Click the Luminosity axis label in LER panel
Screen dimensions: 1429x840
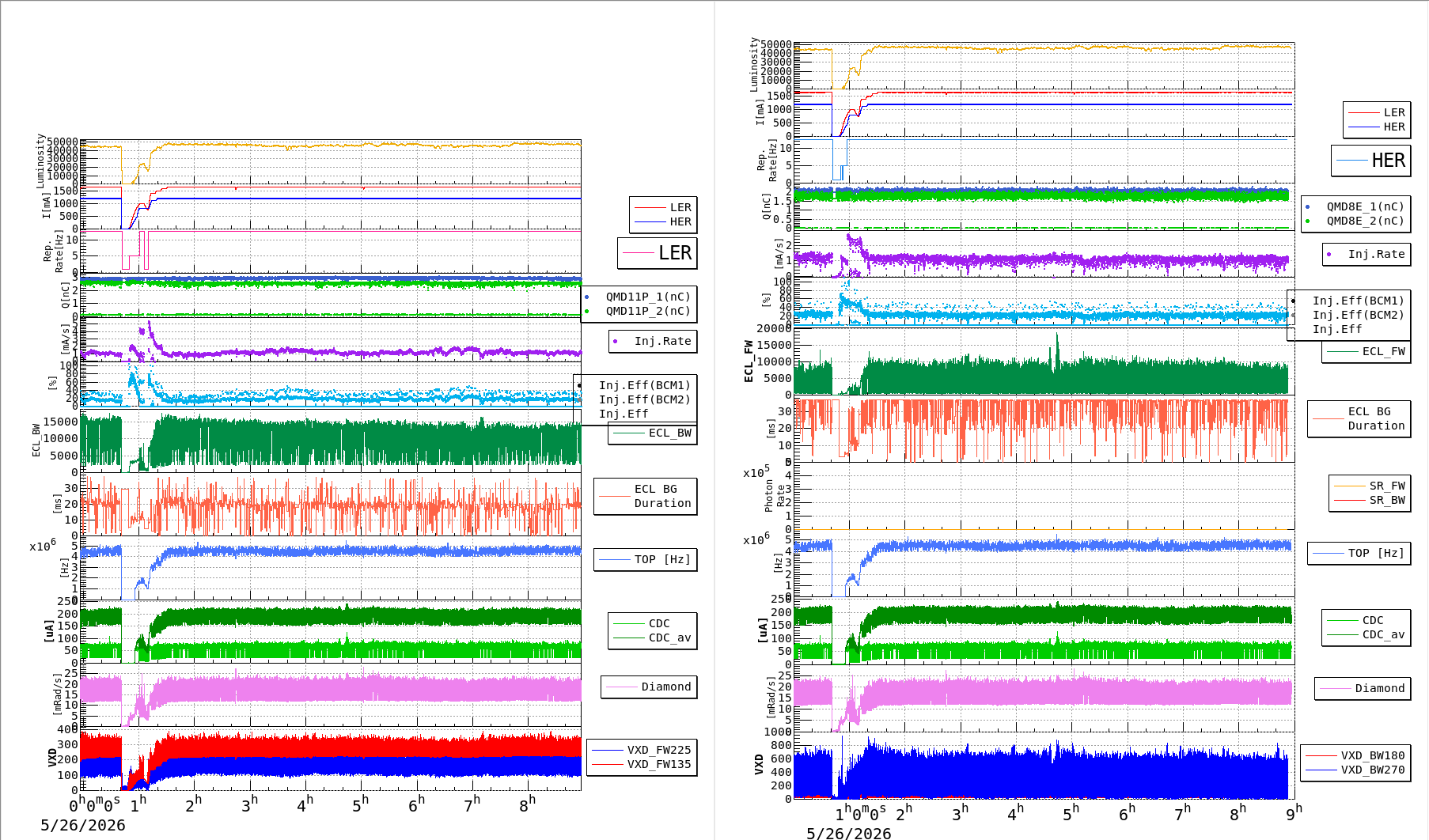tap(41, 161)
